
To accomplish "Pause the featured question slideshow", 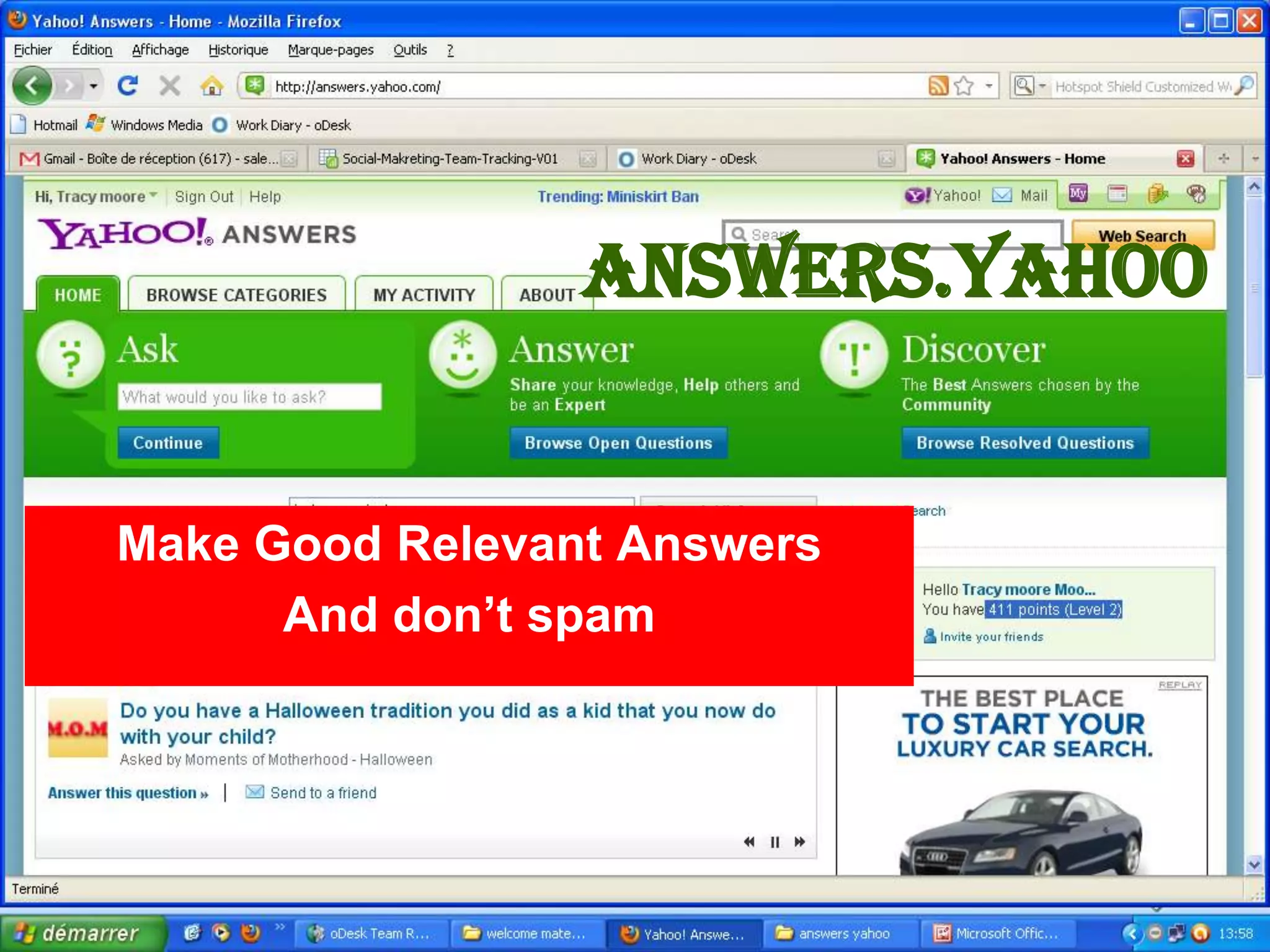I will point(775,842).
